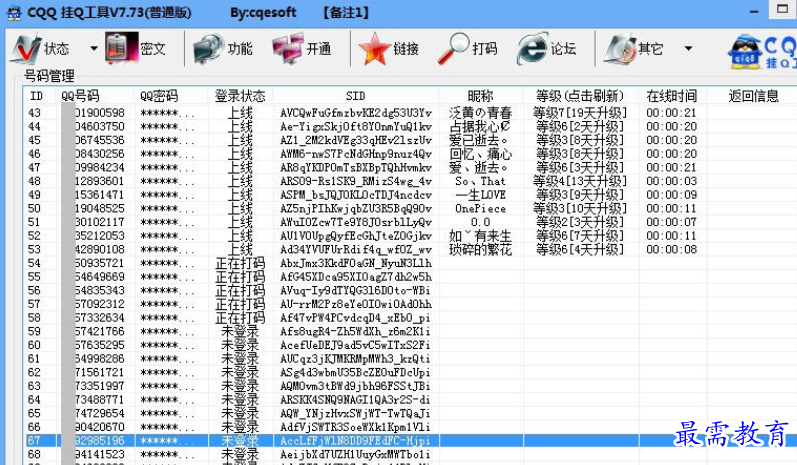Click 未登录 status in row 59
797x465 pixels.
point(240,332)
